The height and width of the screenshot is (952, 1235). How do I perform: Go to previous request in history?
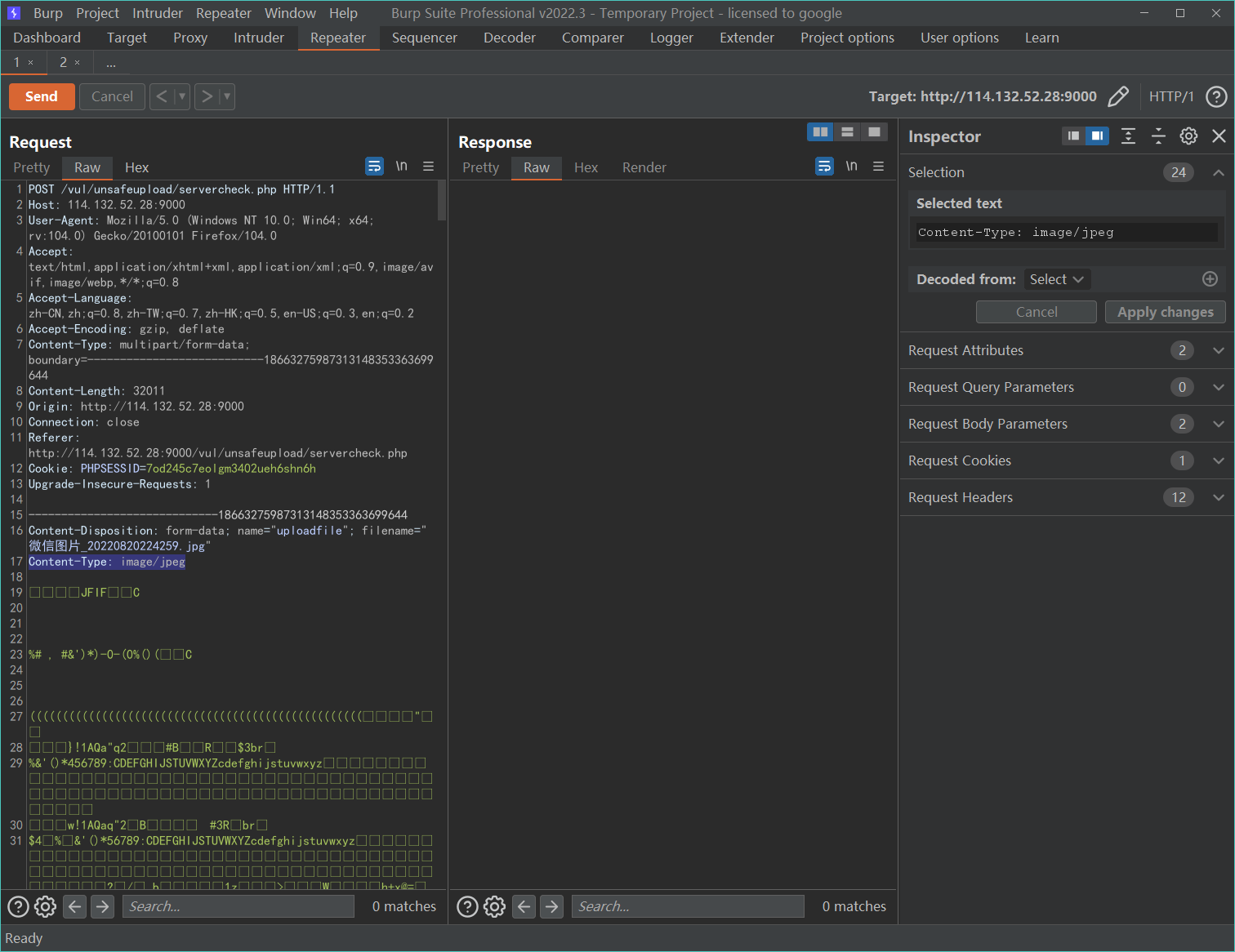click(x=162, y=96)
